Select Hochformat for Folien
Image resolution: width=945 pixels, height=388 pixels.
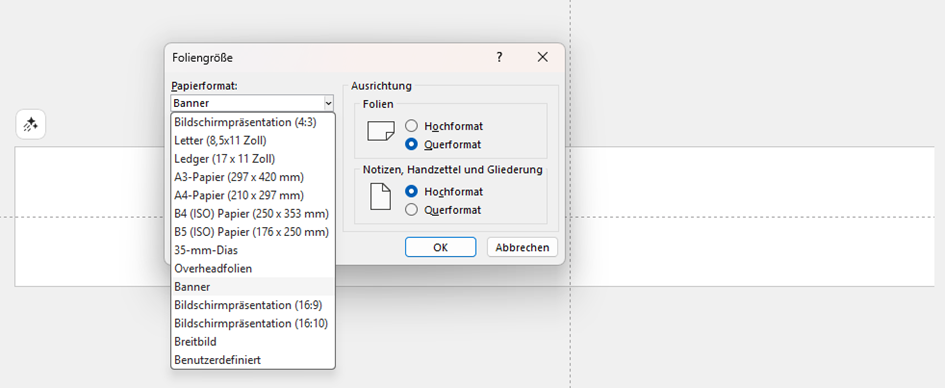[411, 126]
